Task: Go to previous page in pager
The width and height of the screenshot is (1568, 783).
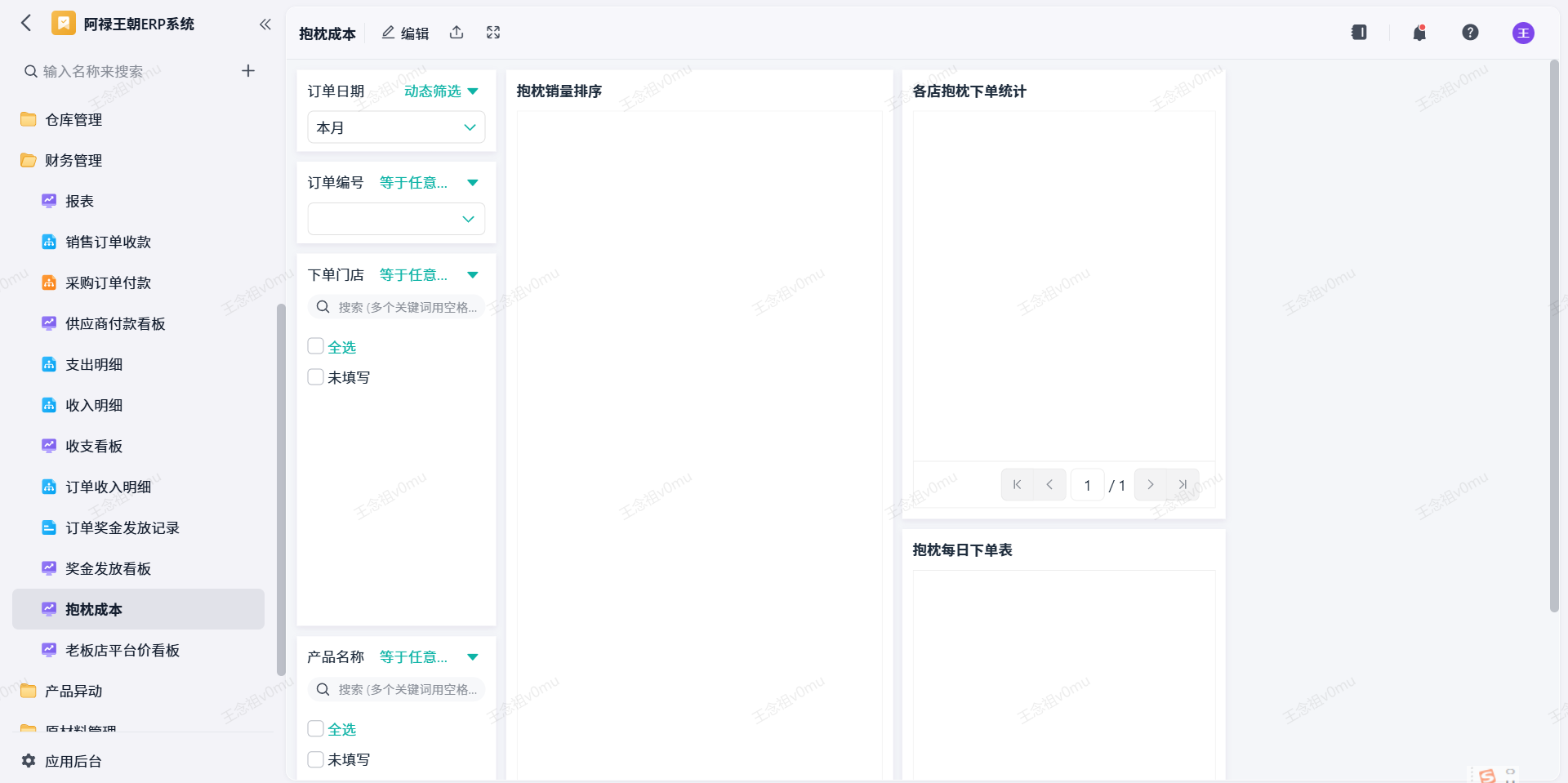Action: (x=1049, y=485)
